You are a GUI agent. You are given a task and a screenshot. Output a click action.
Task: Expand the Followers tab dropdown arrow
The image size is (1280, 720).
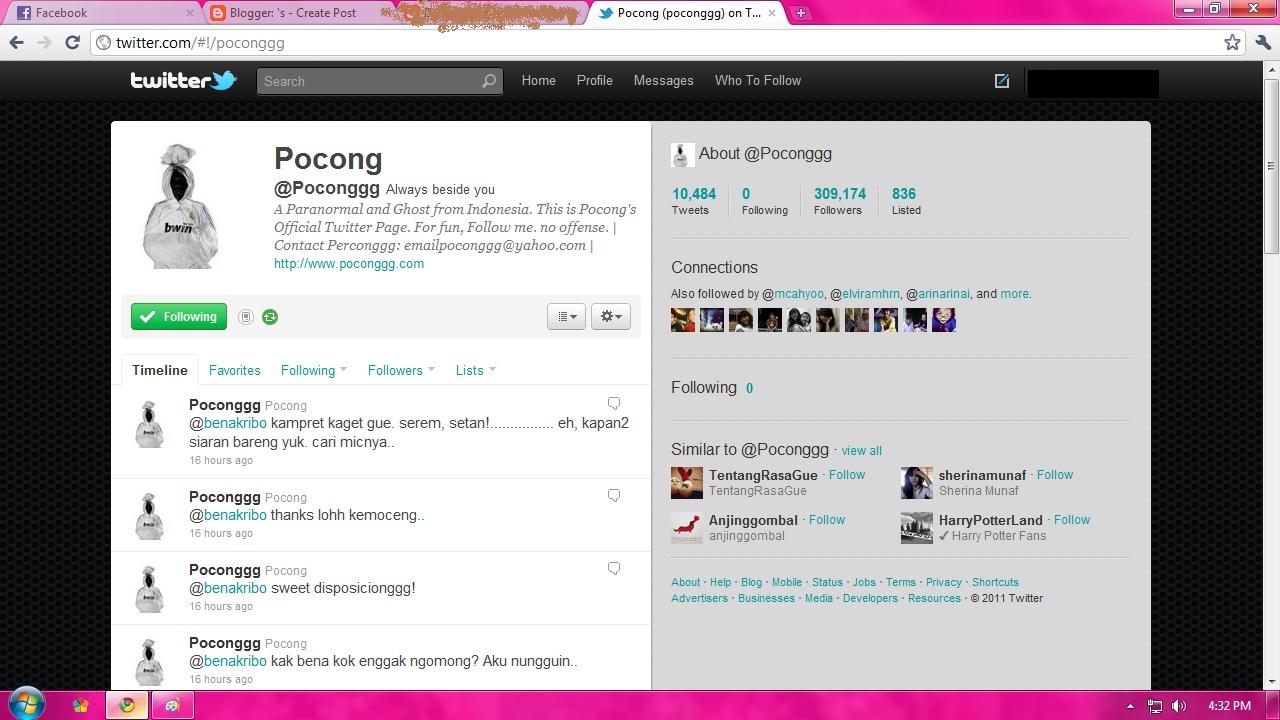point(431,370)
